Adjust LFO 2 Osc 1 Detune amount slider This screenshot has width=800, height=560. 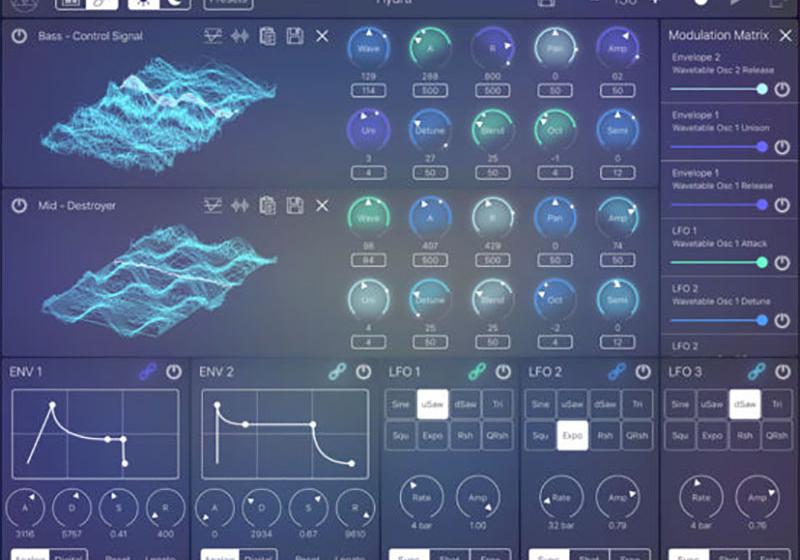click(x=718, y=320)
